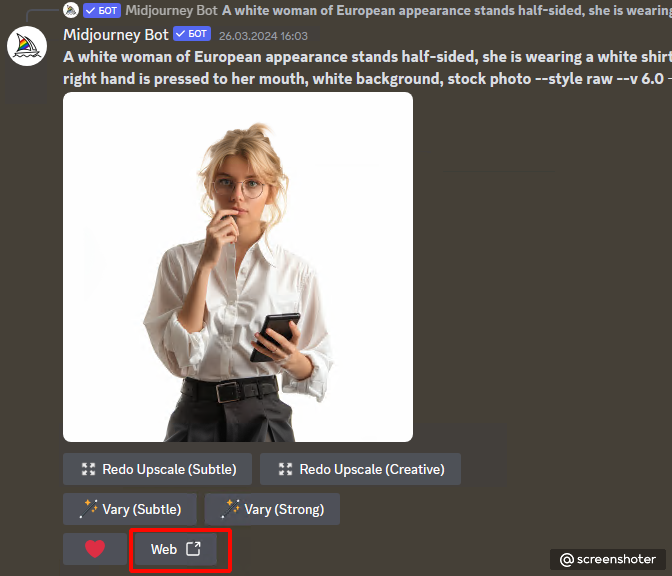The image size is (672, 576).
Task: Click expand-arrows icon on Redo Upscale (Creative)
Action: (x=285, y=469)
